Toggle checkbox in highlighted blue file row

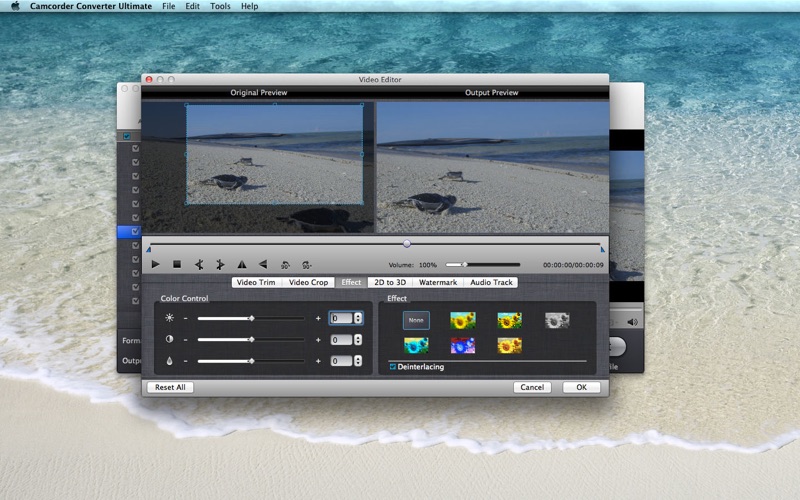coord(135,232)
